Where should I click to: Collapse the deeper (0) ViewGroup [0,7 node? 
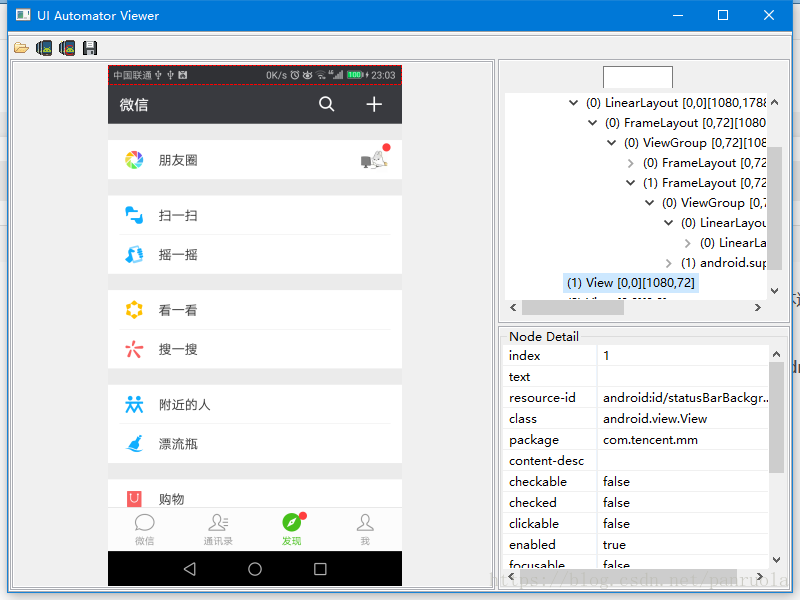[649, 203]
